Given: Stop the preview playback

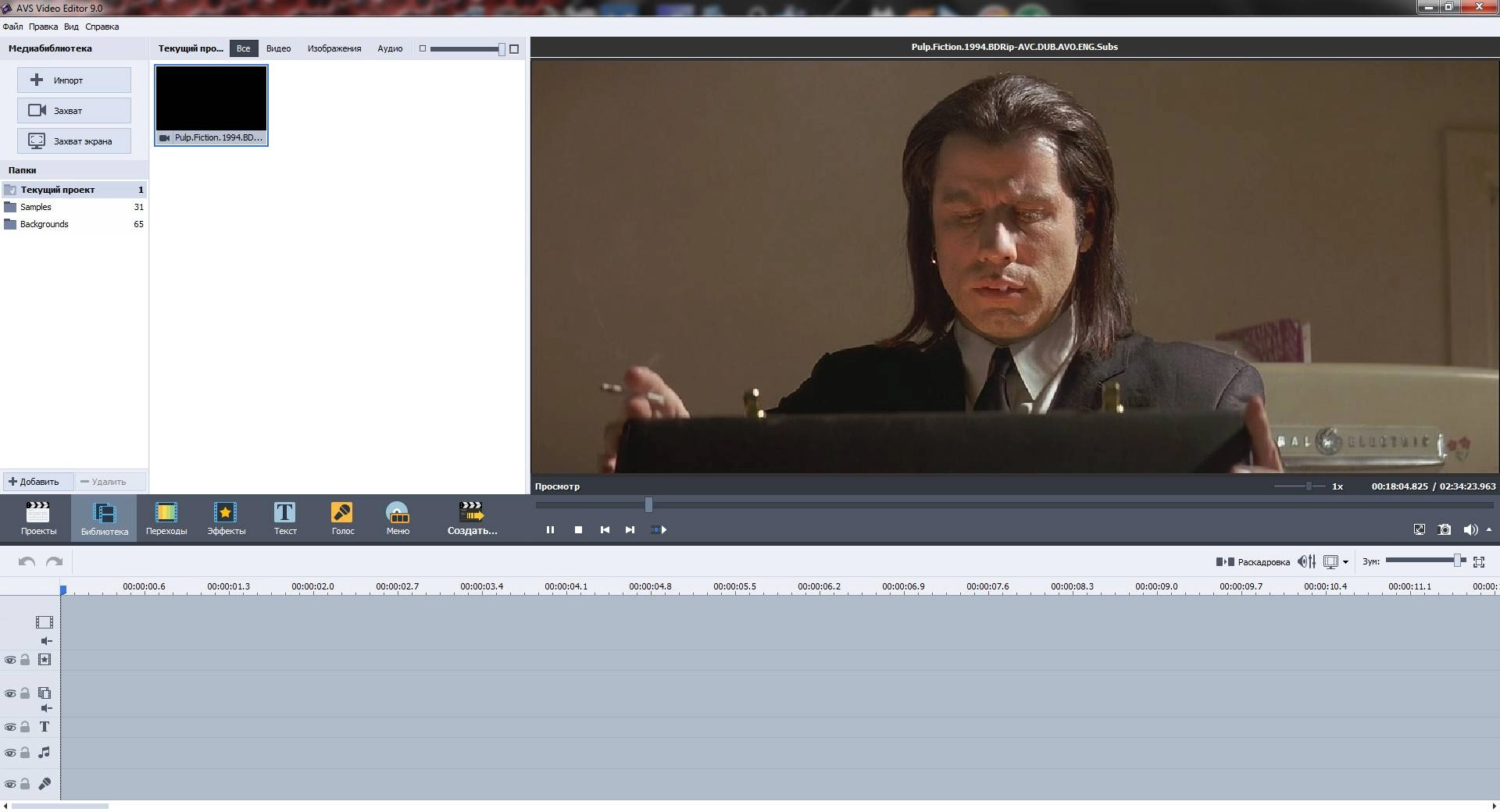Looking at the screenshot, I should tap(578, 529).
